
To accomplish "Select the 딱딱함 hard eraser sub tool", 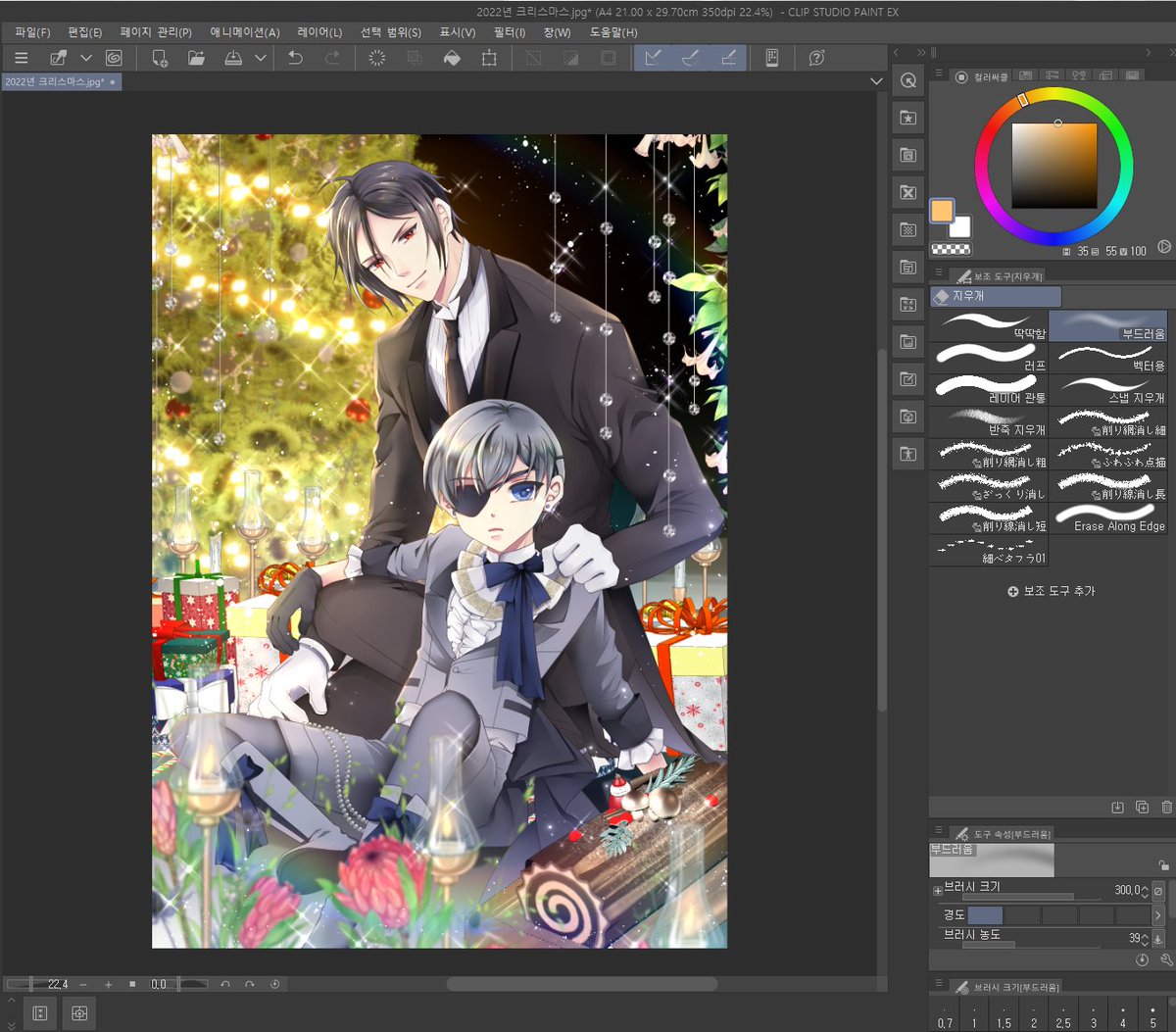I will tap(988, 325).
